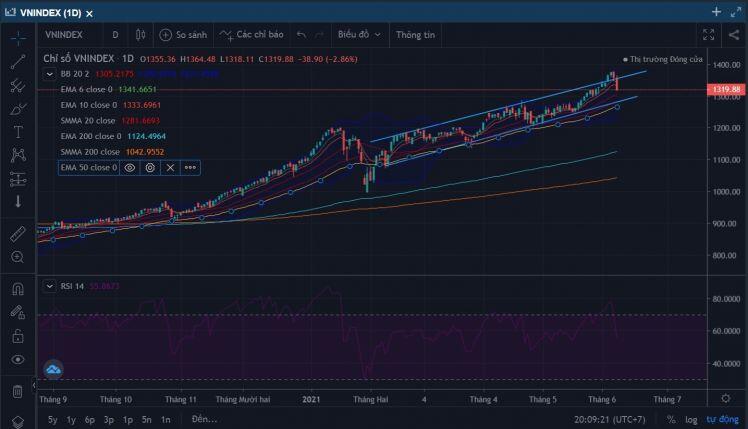Select the D timeframe interval
This screenshot has height=429, width=748.
click(115, 35)
